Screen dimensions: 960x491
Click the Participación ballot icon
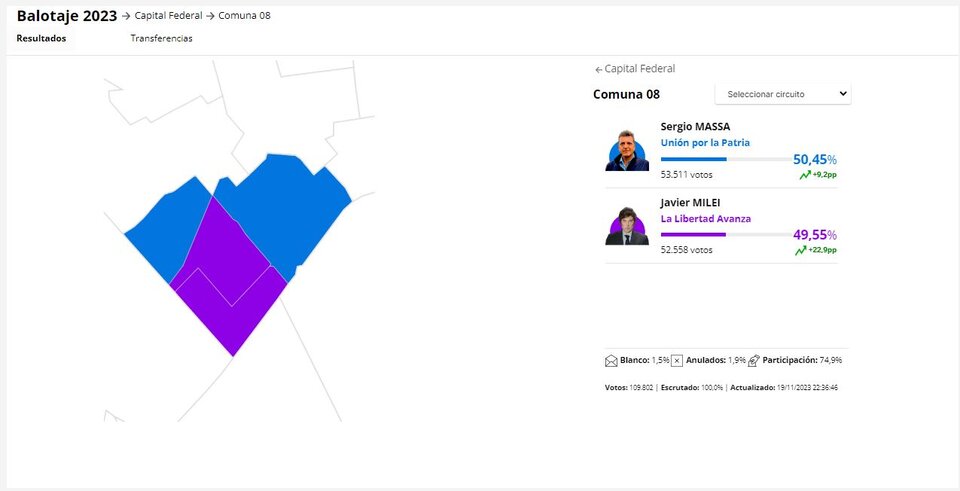[754, 361]
